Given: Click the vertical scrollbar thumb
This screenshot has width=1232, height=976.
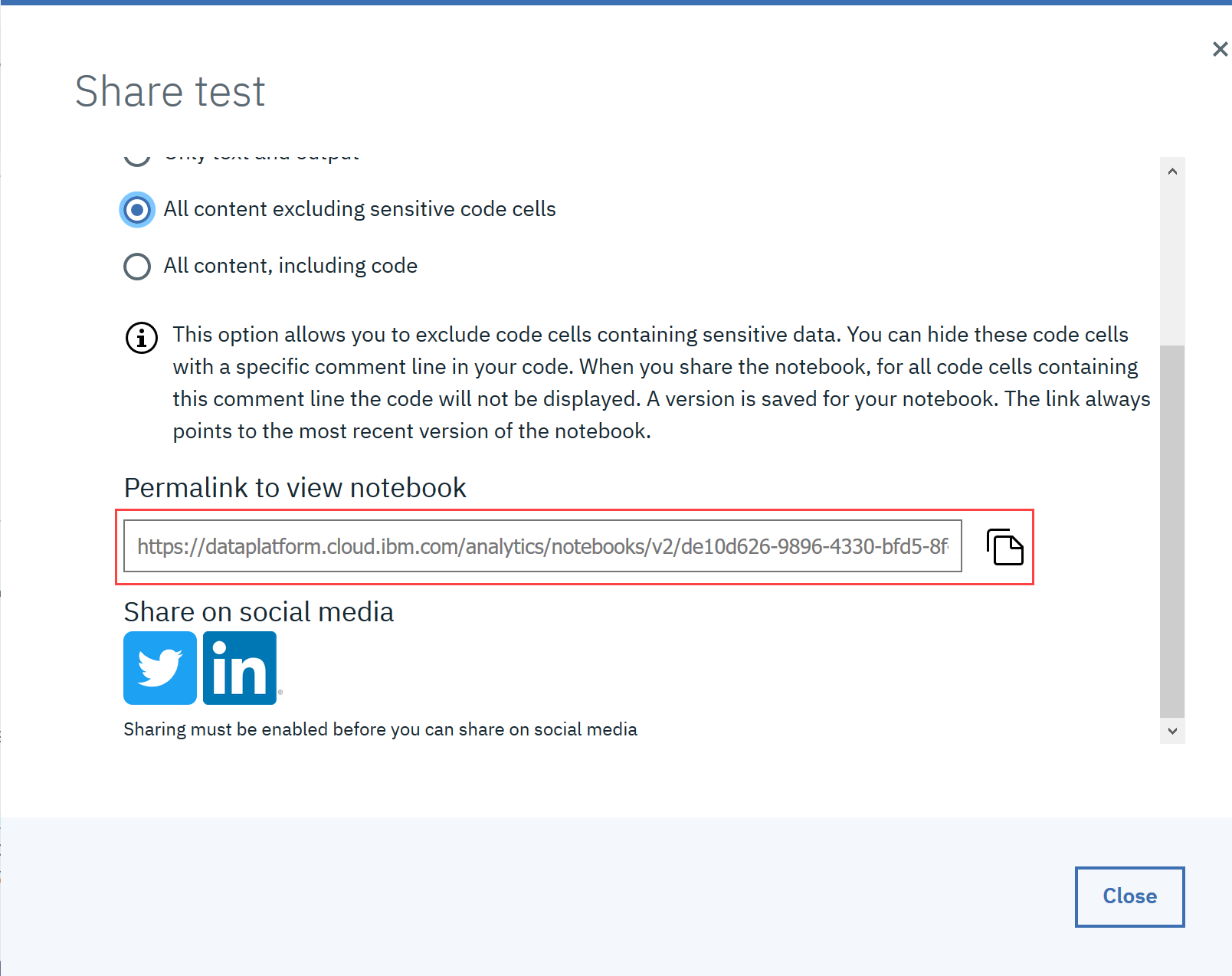Looking at the screenshot, I should click(x=1172, y=529).
